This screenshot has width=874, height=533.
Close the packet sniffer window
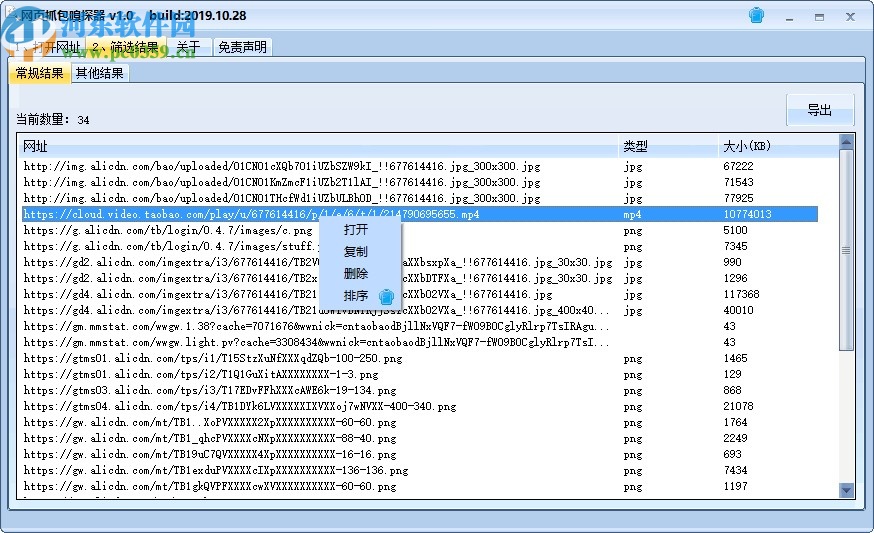tap(850, 17)
